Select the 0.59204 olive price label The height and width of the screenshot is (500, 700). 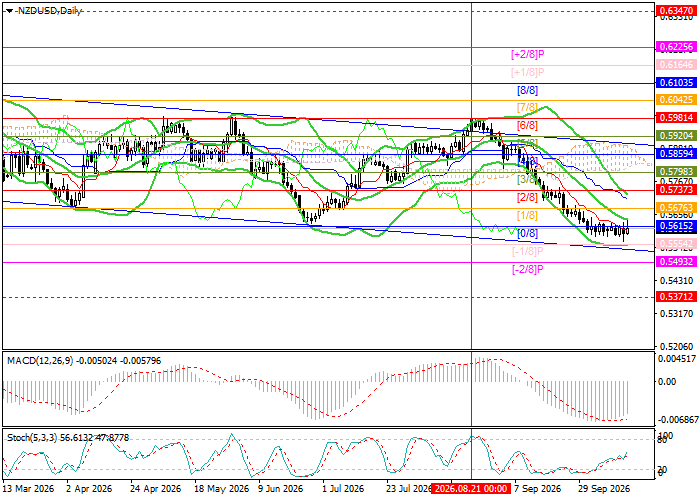point(676,135)
